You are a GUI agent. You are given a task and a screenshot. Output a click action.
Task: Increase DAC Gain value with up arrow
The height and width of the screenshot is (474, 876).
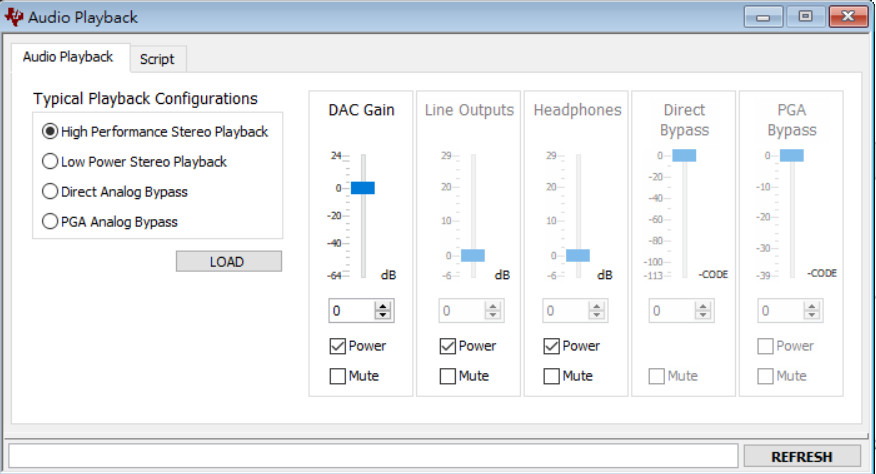click(x=383, y=306)
